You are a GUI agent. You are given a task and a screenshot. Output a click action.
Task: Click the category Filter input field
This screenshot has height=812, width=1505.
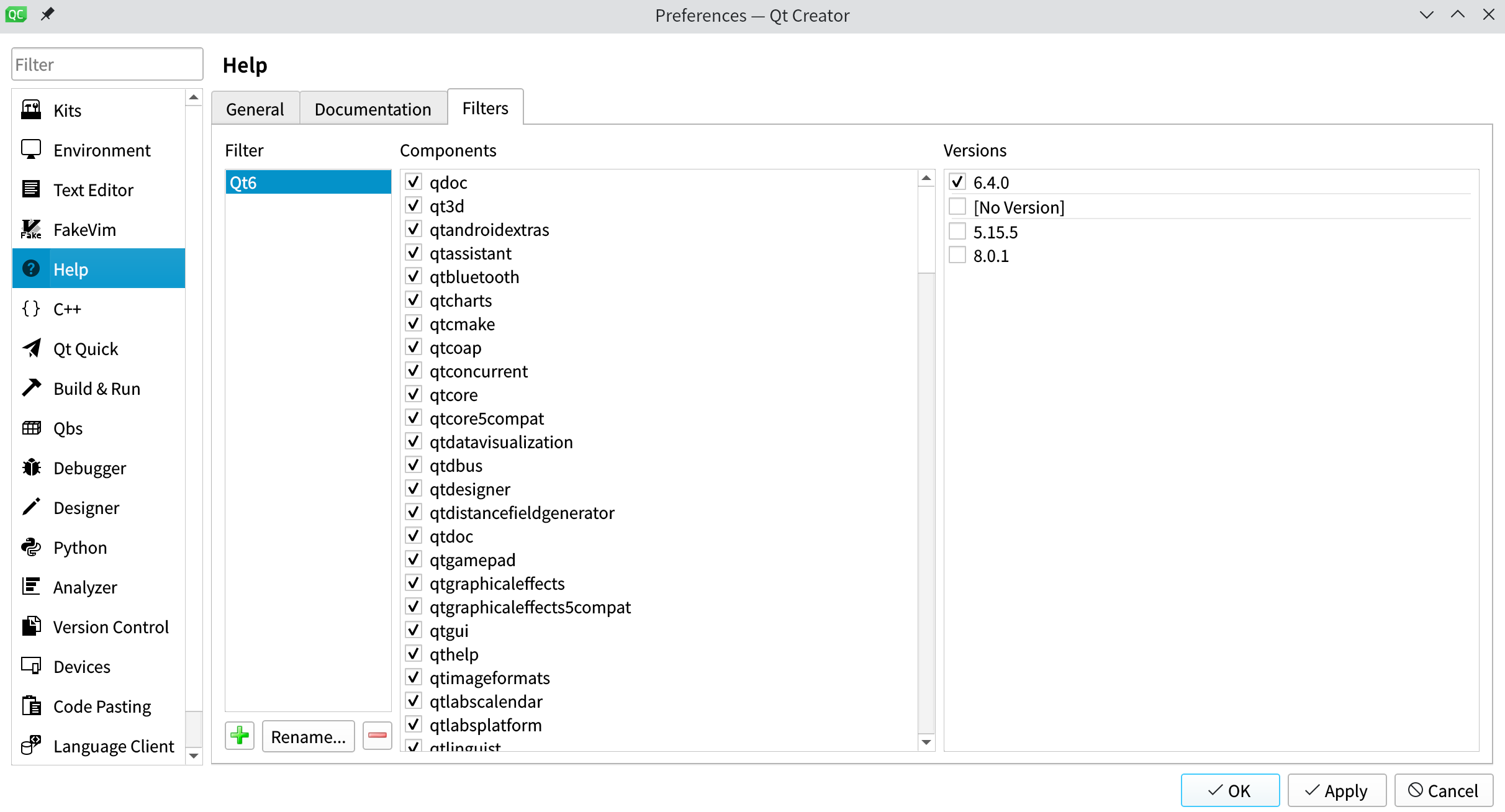click(107, 64)
